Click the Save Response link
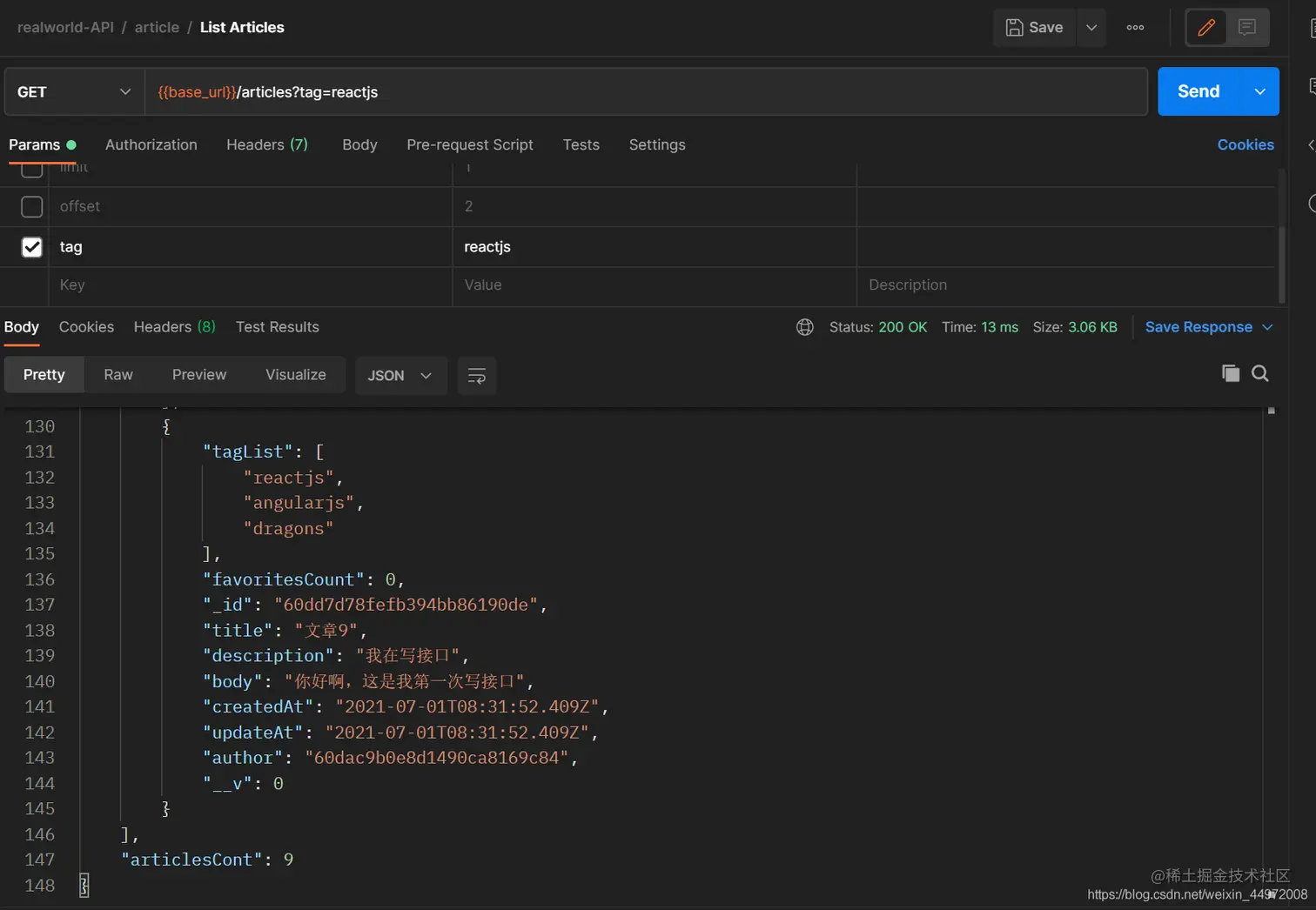 [x=1198, y=327]
